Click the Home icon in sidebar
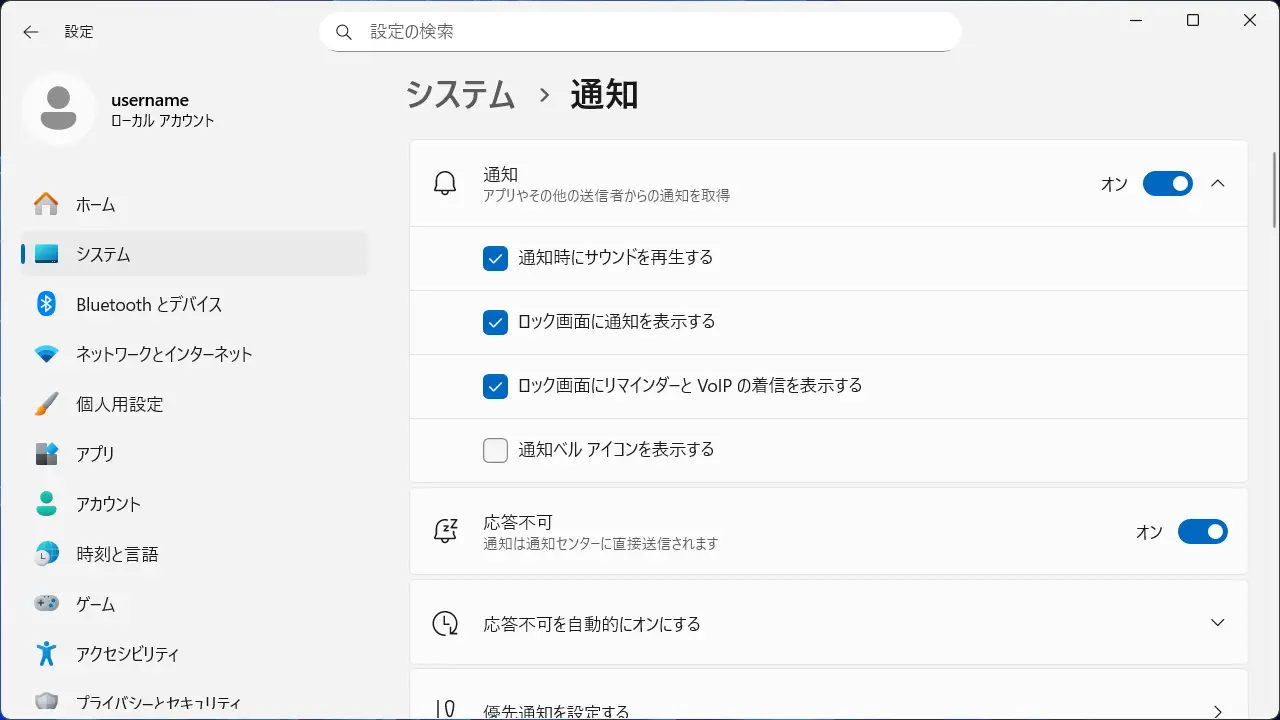The image size is (1280, 720). 46,204
